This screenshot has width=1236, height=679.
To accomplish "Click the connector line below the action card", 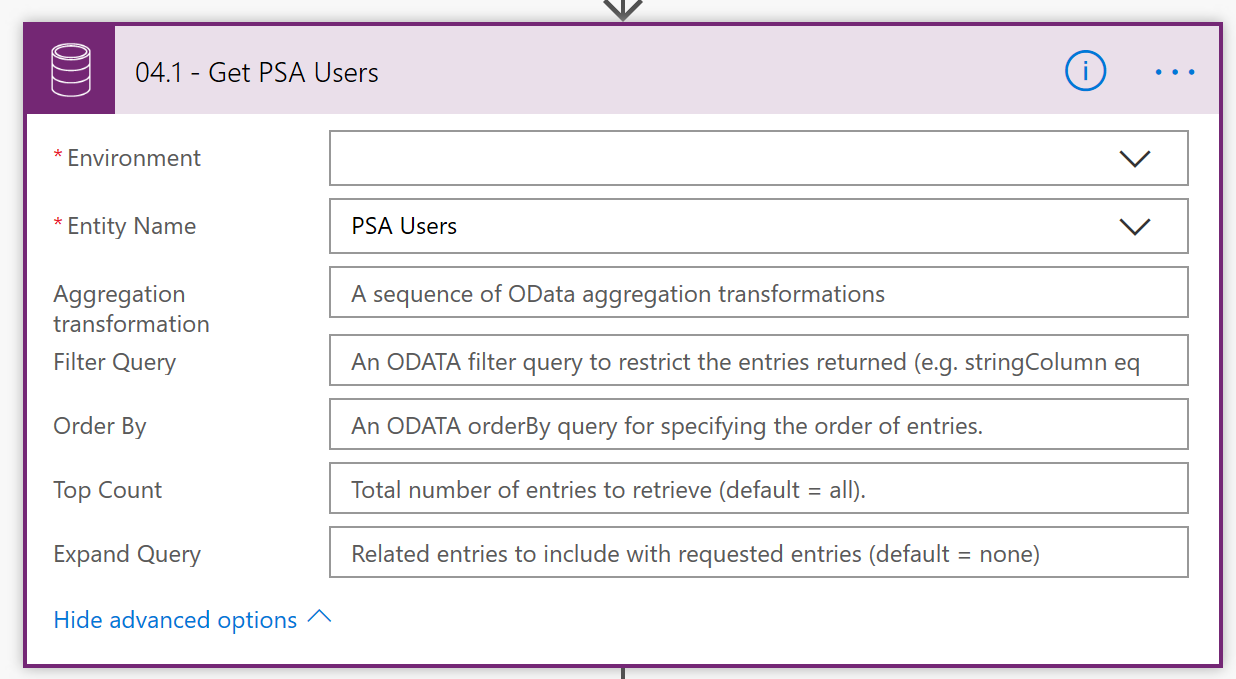I will click(x=623, y=673).
